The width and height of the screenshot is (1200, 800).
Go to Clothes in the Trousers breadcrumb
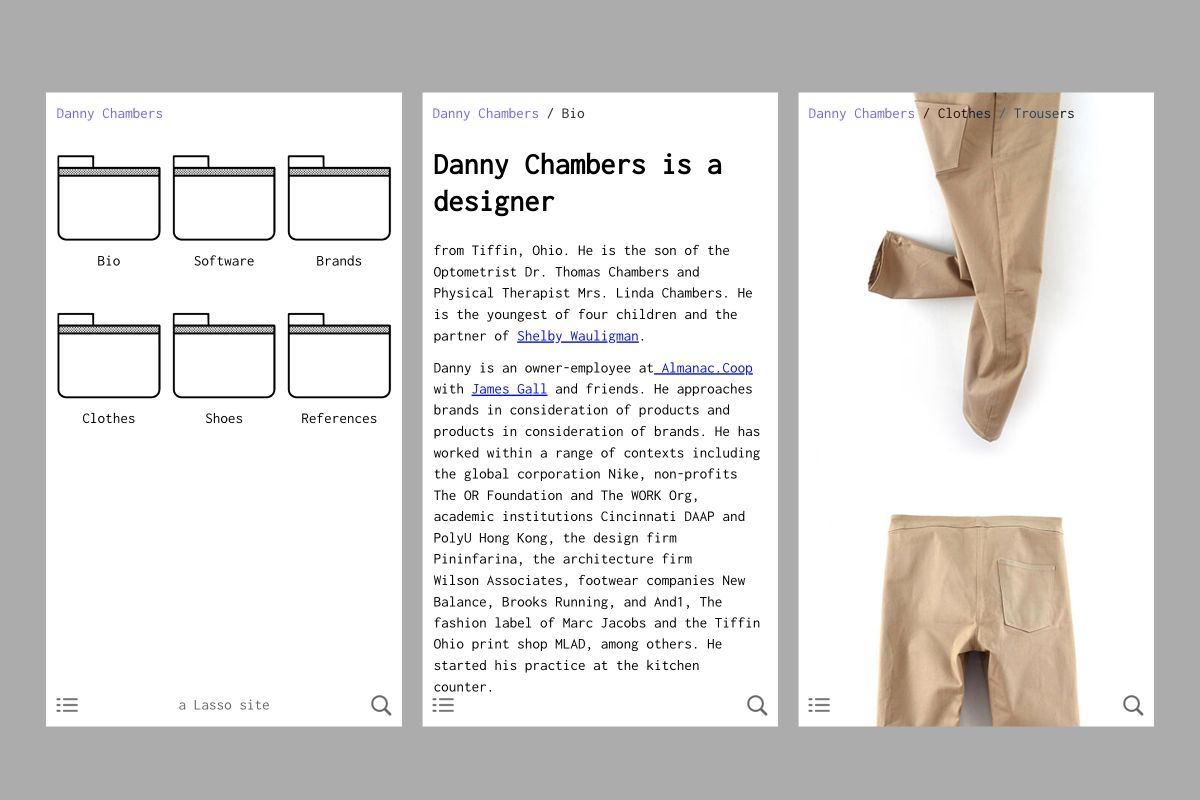point(964,113)
